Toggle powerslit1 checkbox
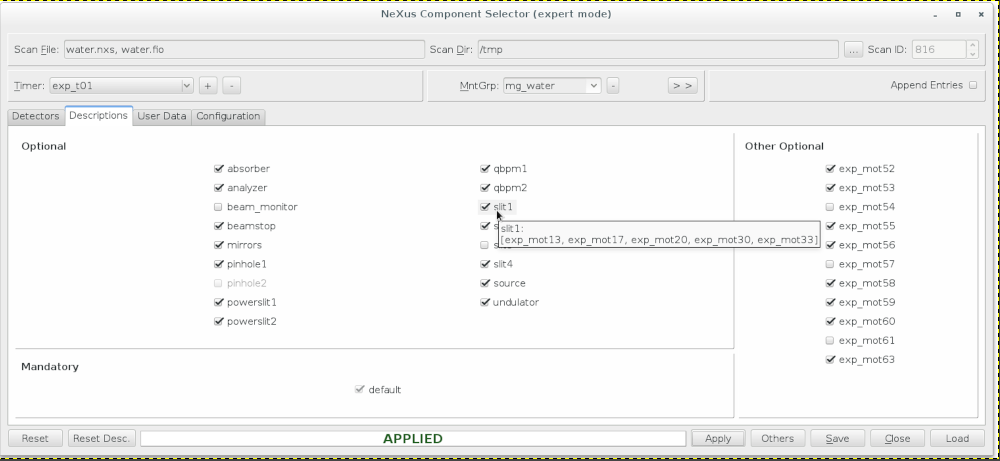 (219, 303)
